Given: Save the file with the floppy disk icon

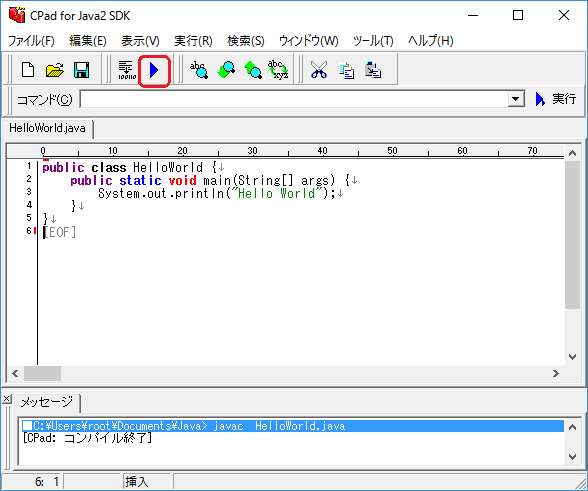Looking at the screenshot, I should point(81,70).
